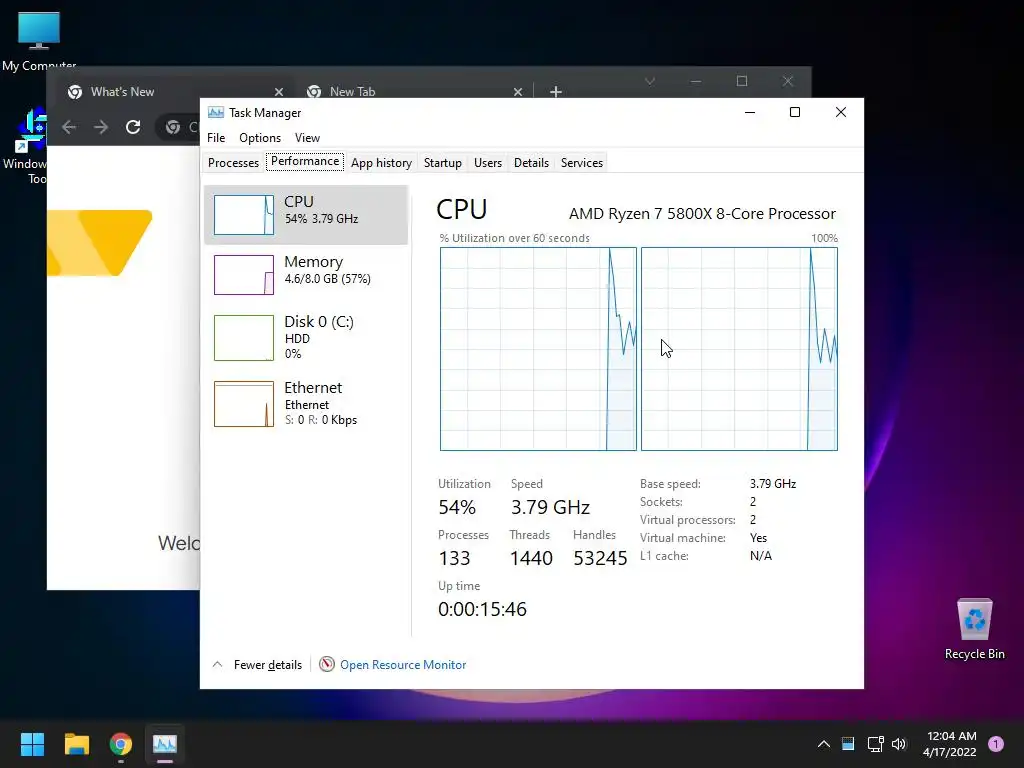Open the Services tab

582,163
